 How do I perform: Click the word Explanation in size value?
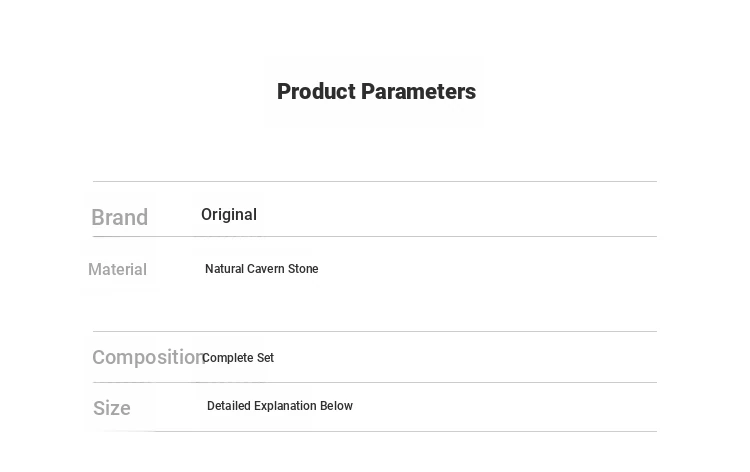click(285, 406)
